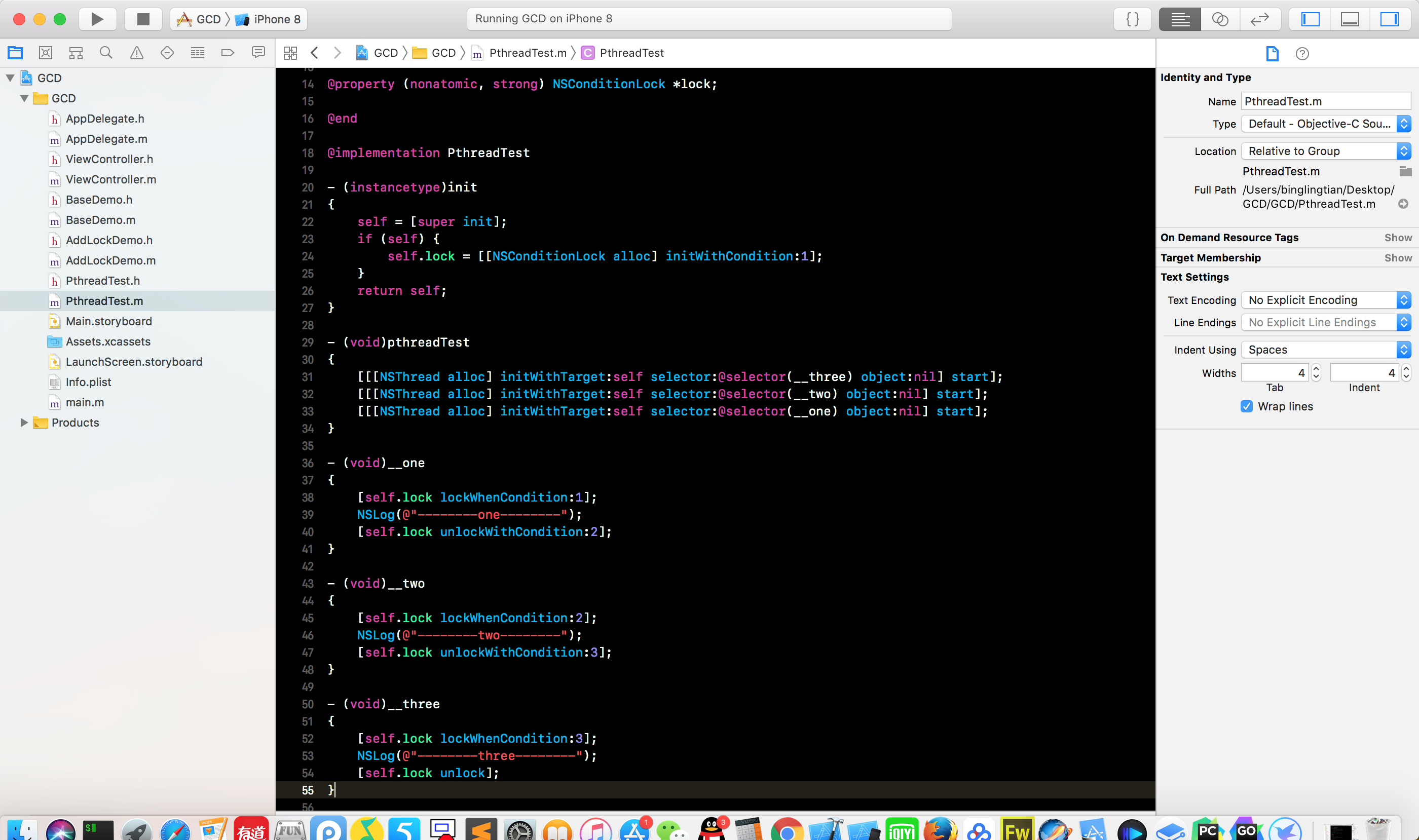Open Assets.xcassets catalog
Screen dimensions: 1419x840
tap(107, 342)
